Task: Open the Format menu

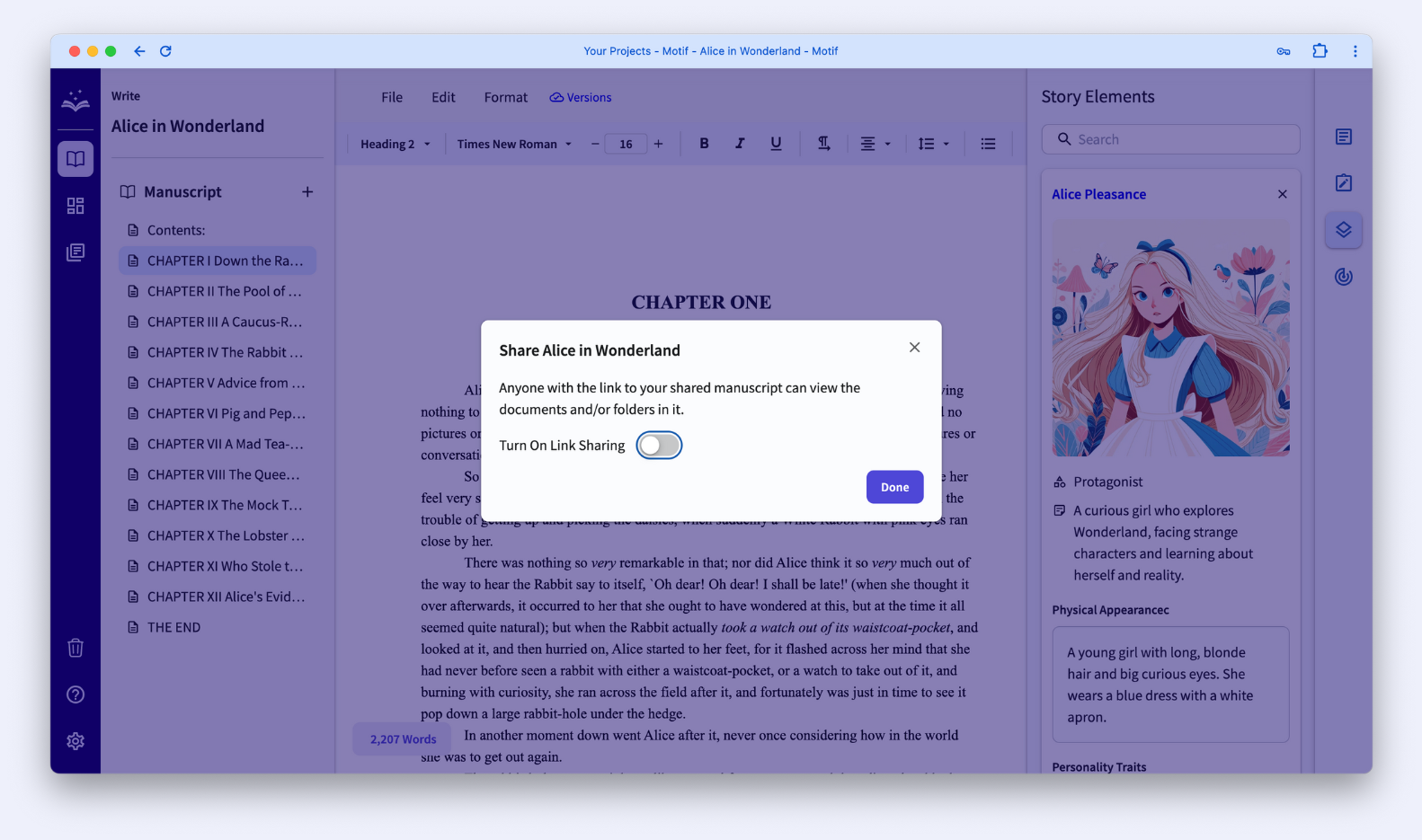Action: (x=506, y=97)
